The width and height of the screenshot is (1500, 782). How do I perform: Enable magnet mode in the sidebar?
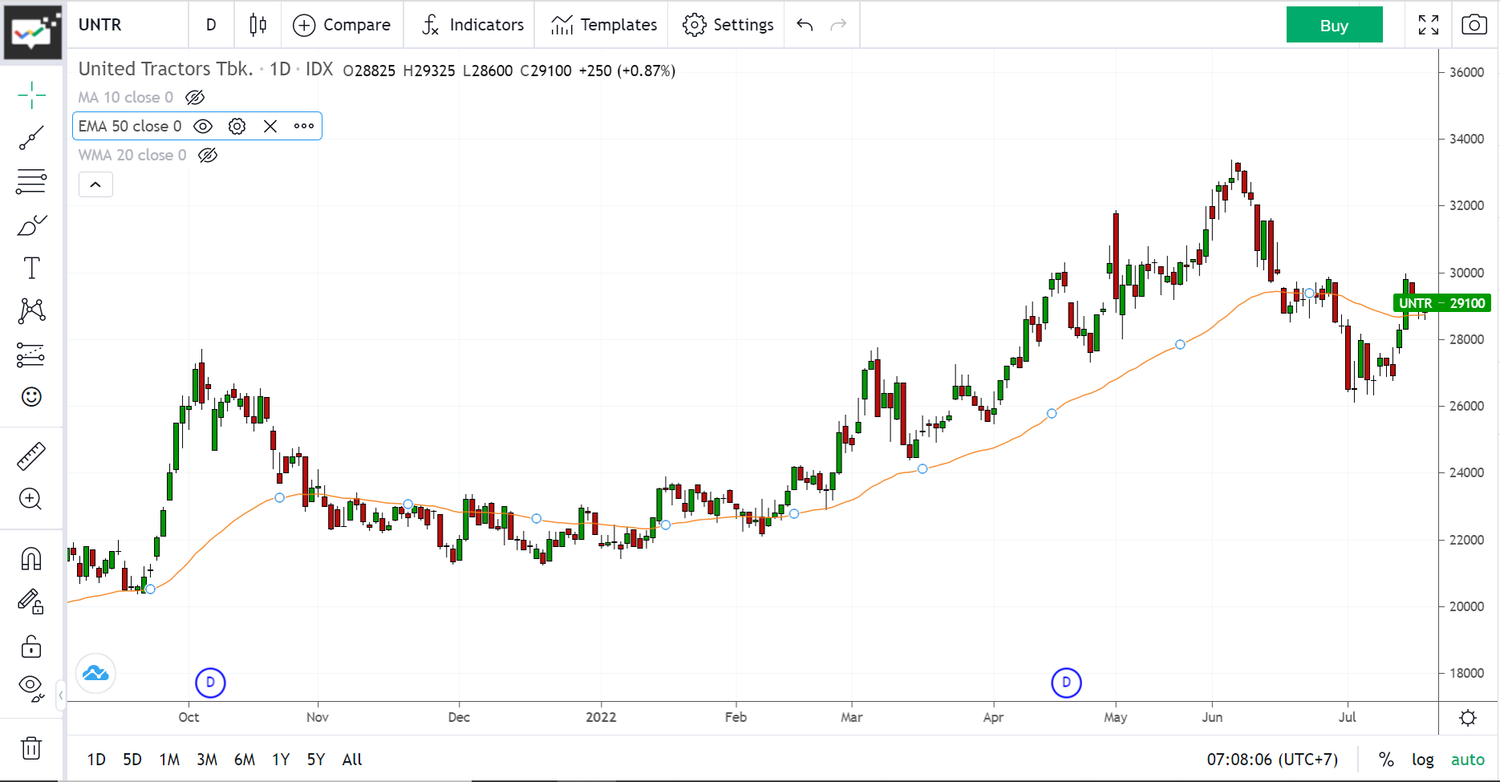click(x=30, y=559)
